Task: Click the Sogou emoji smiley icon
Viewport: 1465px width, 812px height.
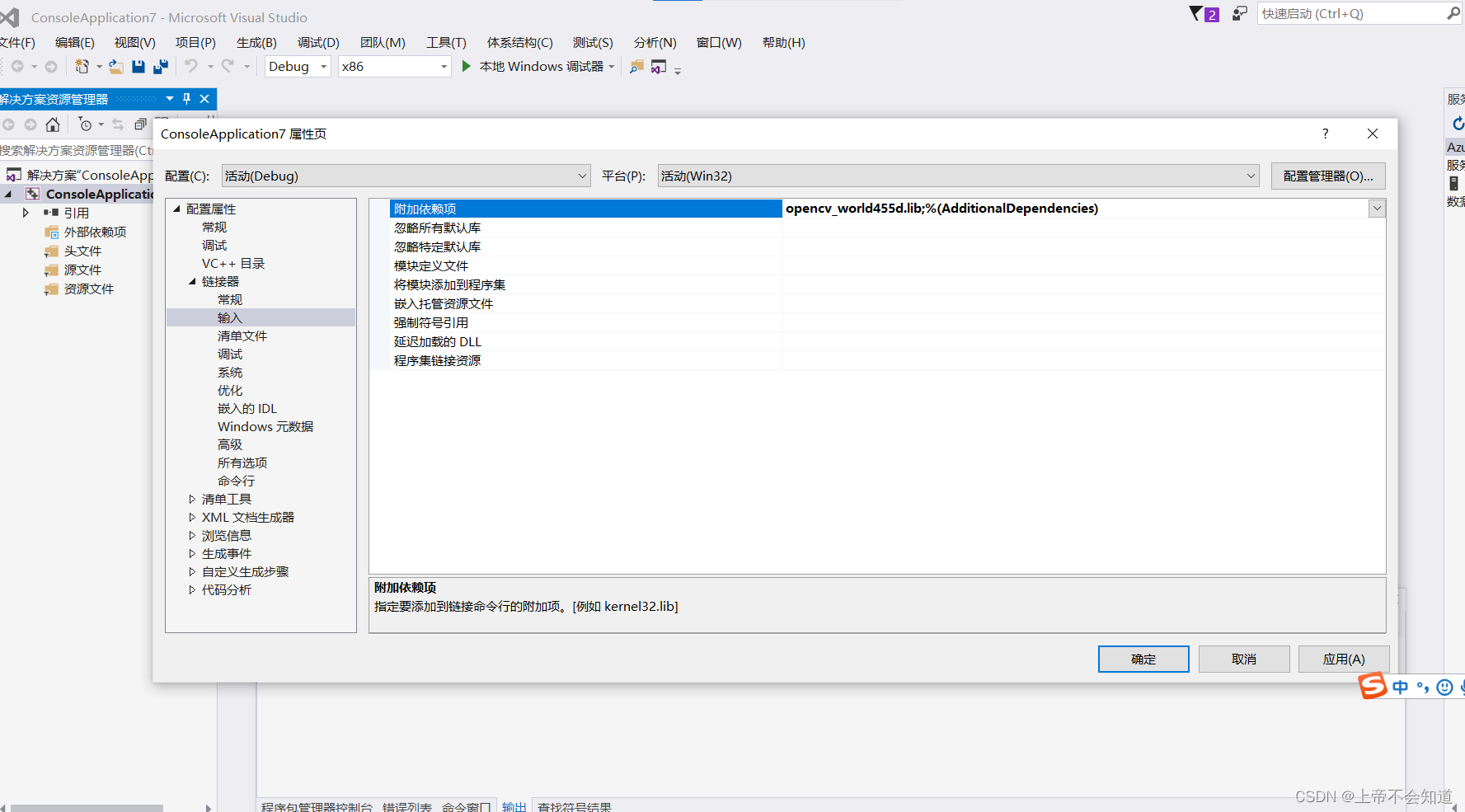Action: pyautogui.click(x=1444, y=688)
